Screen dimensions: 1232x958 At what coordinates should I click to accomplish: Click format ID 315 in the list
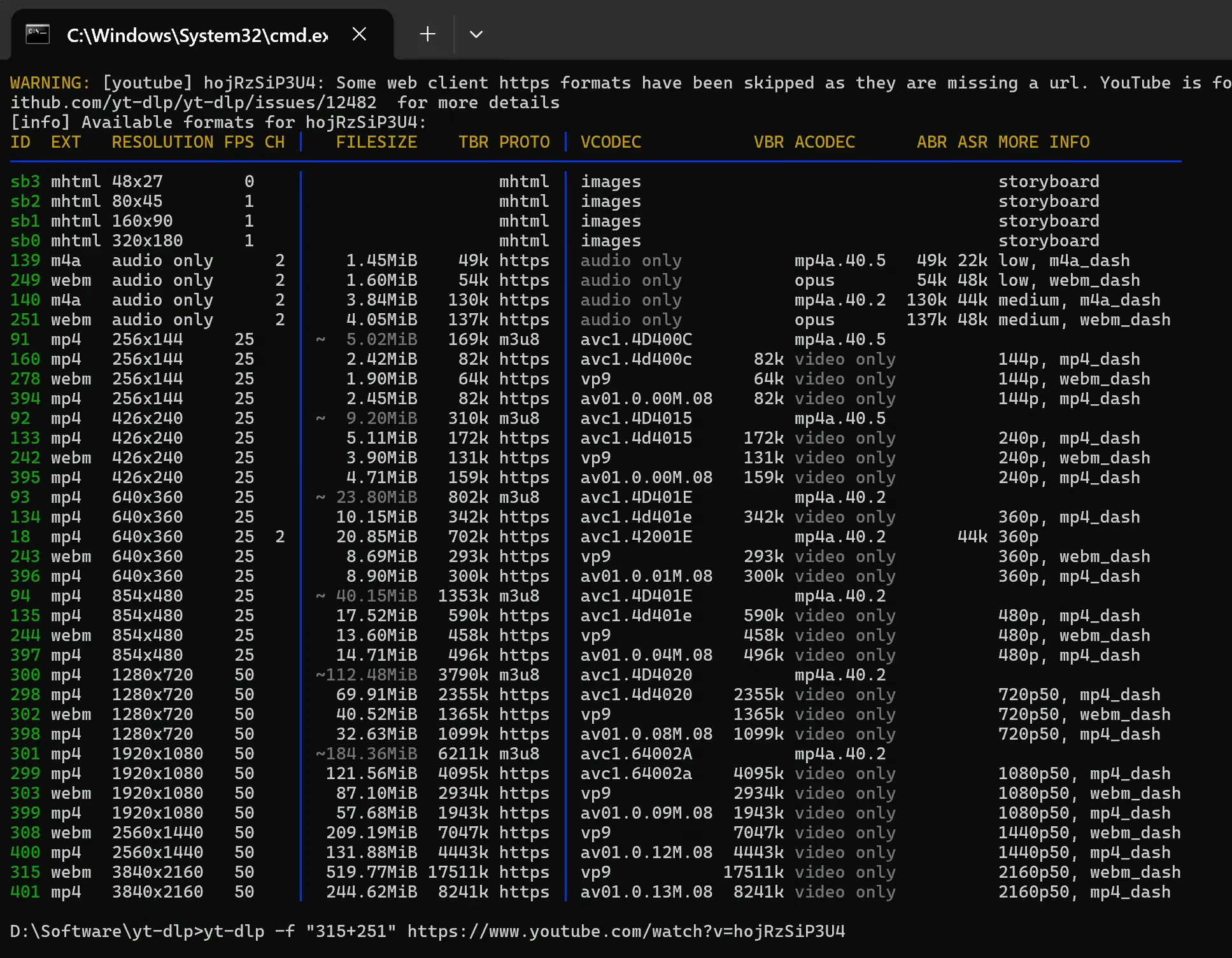point(25,872)
